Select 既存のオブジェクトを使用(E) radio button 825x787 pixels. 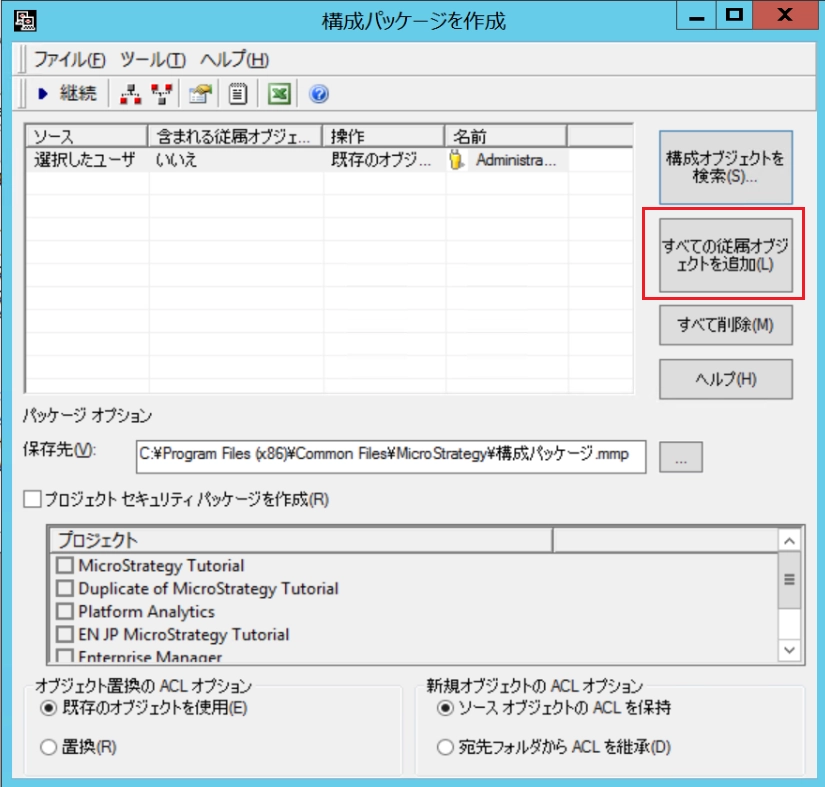(48, 708)
